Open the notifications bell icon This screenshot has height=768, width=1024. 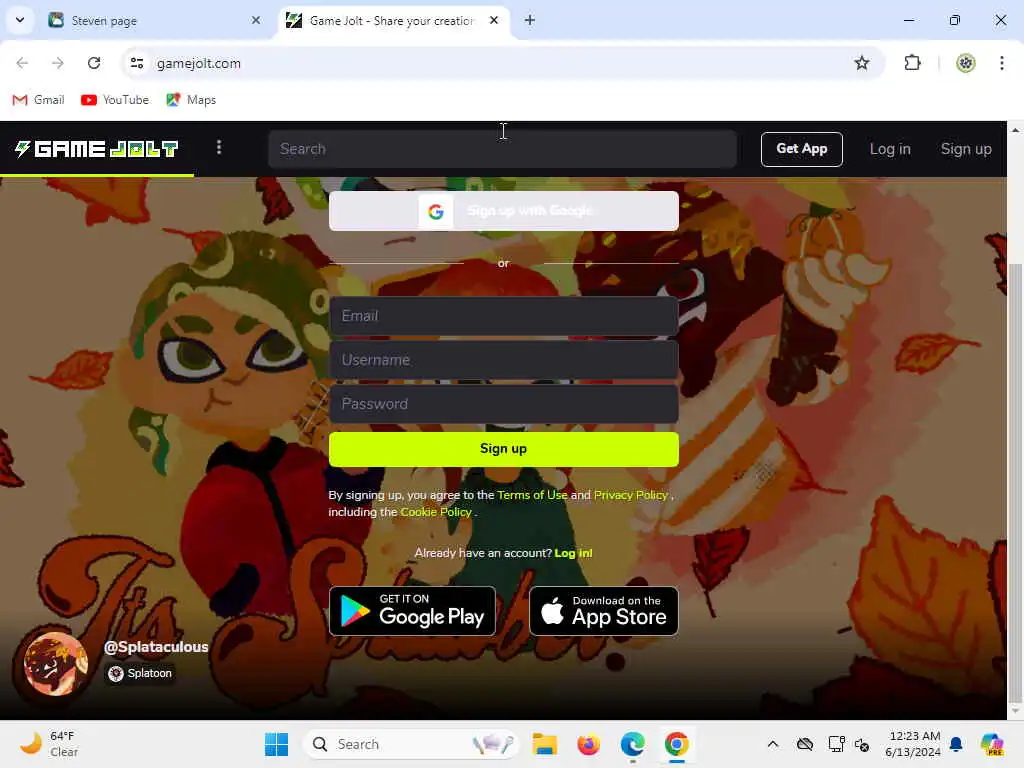coord(955,744)
